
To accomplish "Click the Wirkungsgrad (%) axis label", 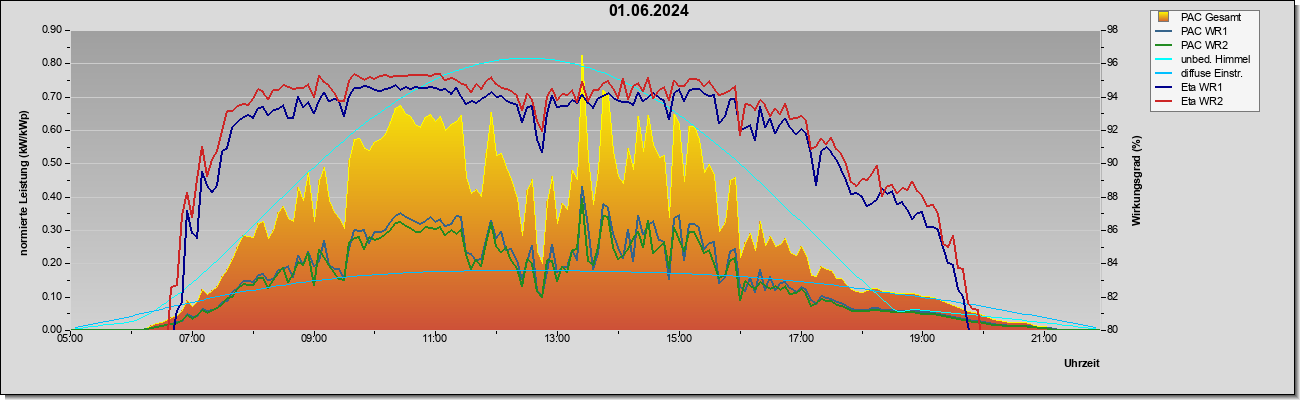I will point(1137,180).
